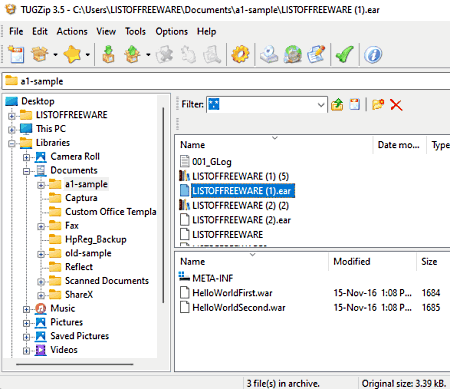This screenshot has height=389, width=450.
Task: Open the blue info icon
Action: 373,54
